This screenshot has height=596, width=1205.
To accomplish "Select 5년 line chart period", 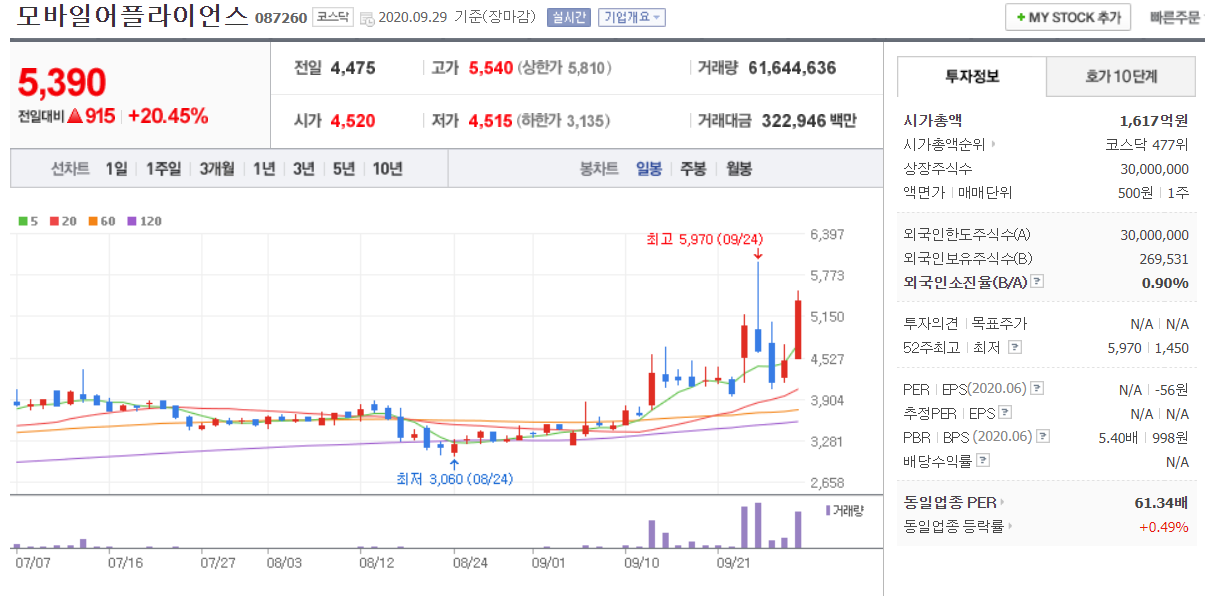I will pos(343,169).
